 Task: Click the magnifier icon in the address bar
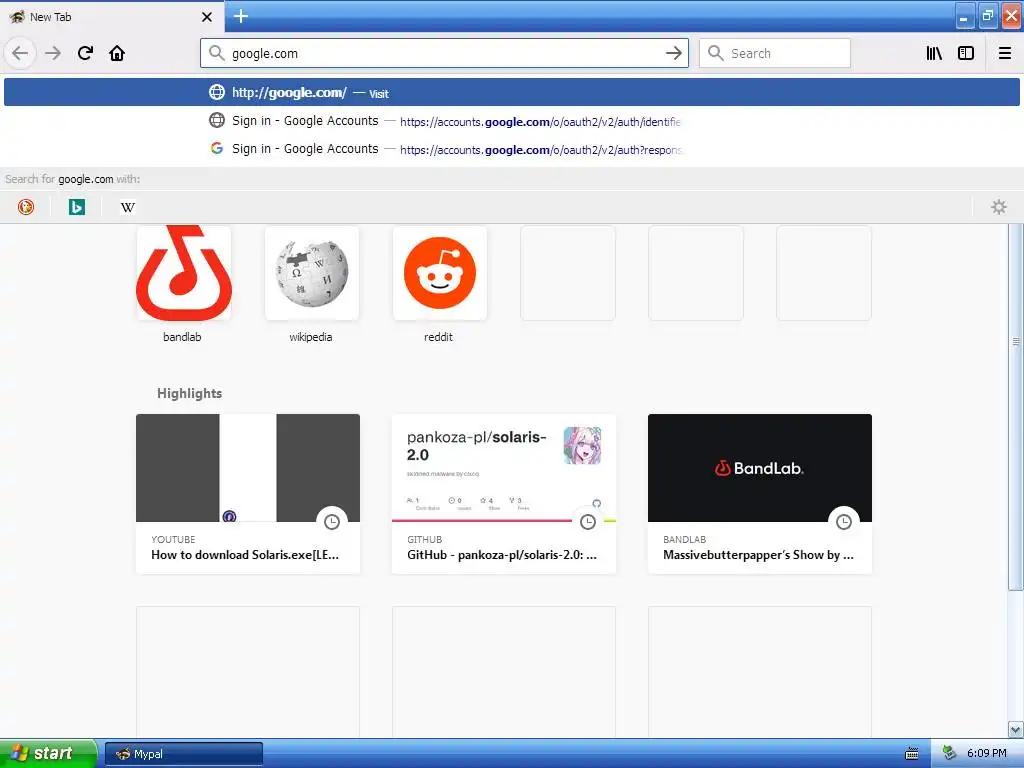216,53
